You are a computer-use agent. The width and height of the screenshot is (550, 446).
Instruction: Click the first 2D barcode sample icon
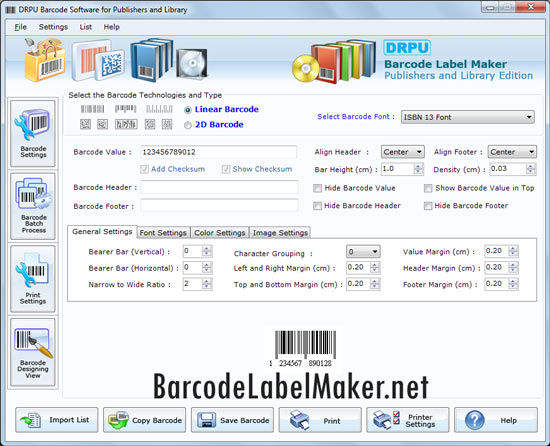(x=85, y=124)
